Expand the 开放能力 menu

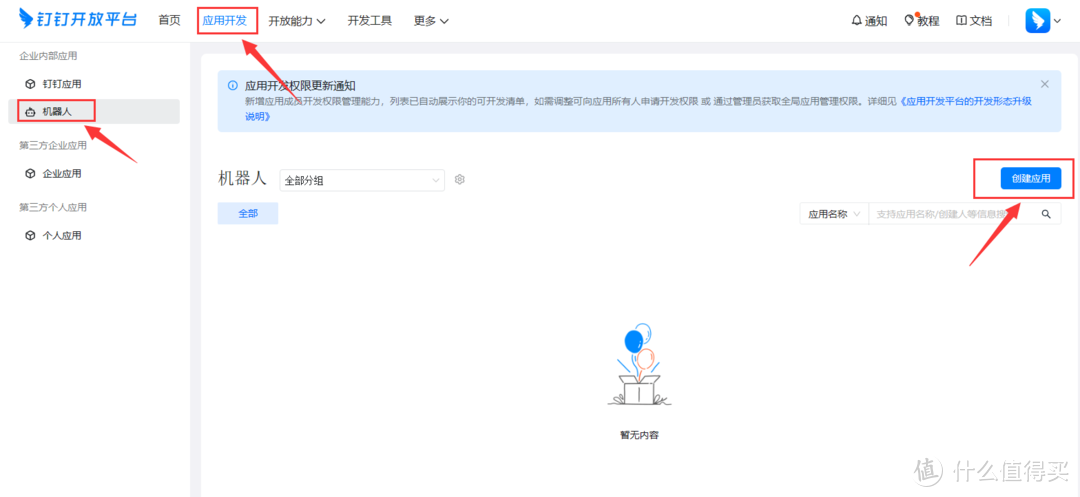coord(297,21)
